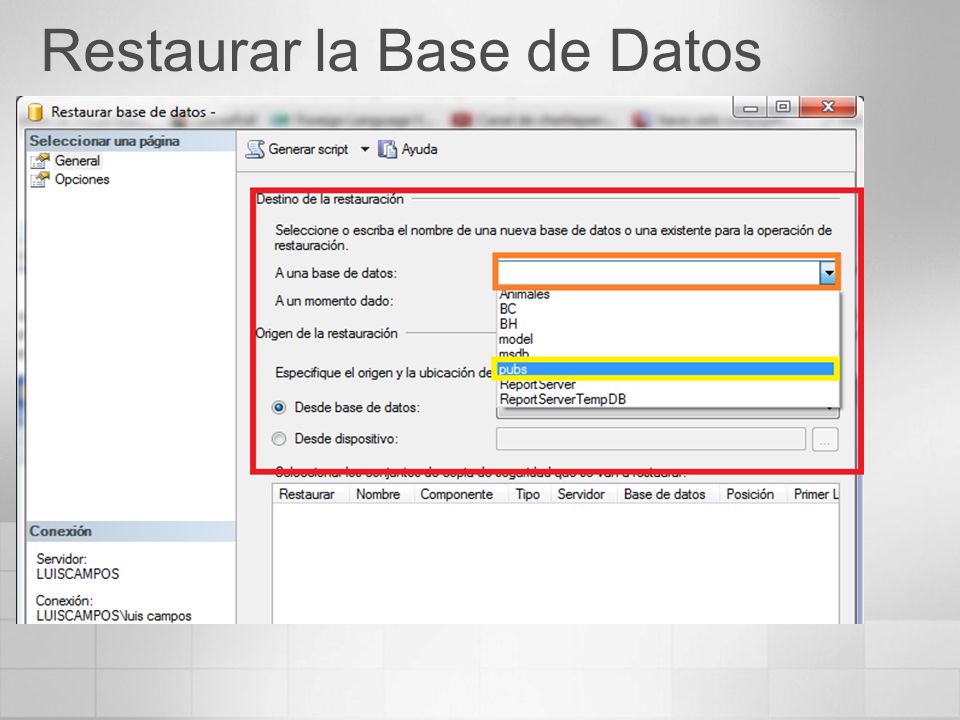Screen dimensions: 960x720
Task: Click the 'Base de datos' column header
Action: click(x=667, y=494)
